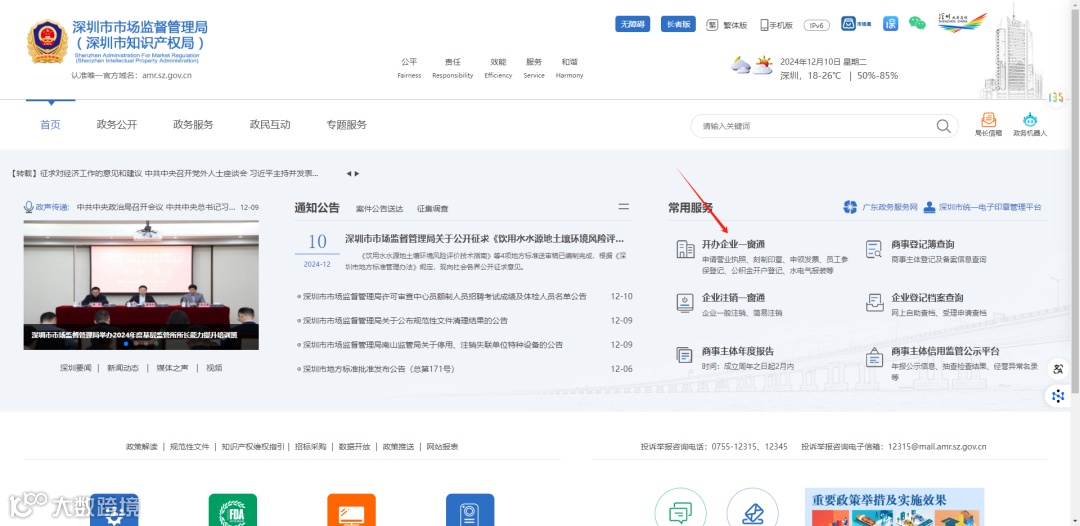
Task: Open the 视频 link under the photo
Action: (214, 368)
